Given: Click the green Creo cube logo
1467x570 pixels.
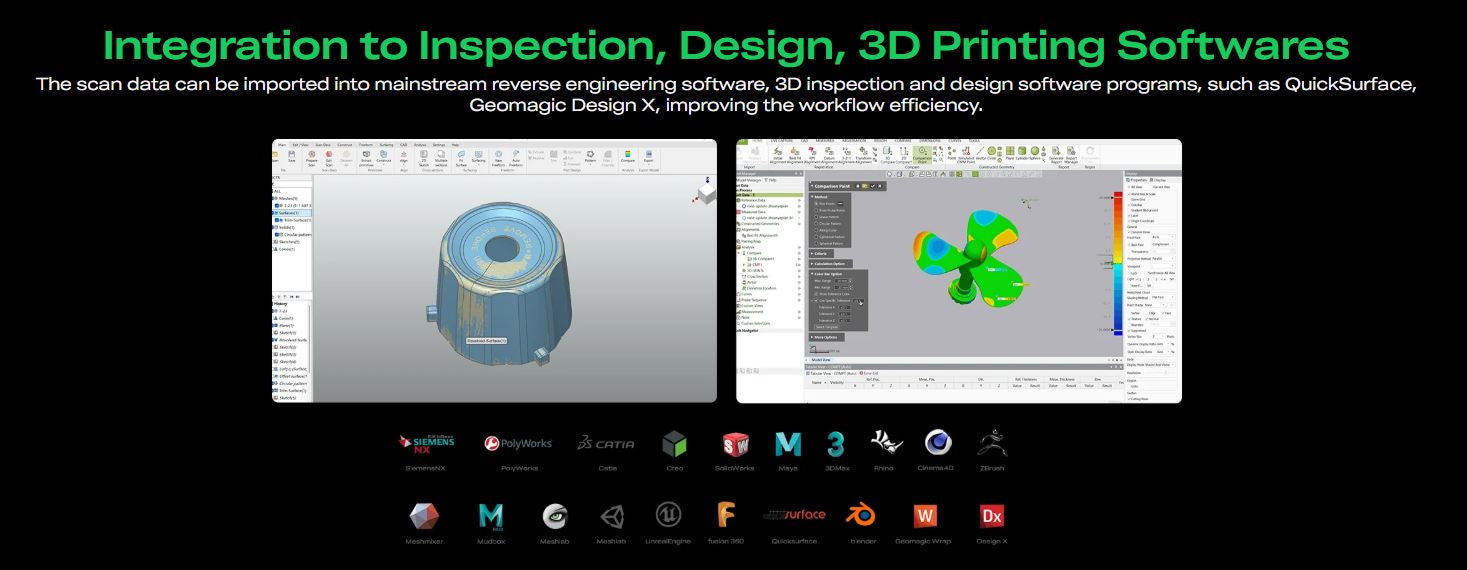Looking at the screenshot, I should [675, 443].
